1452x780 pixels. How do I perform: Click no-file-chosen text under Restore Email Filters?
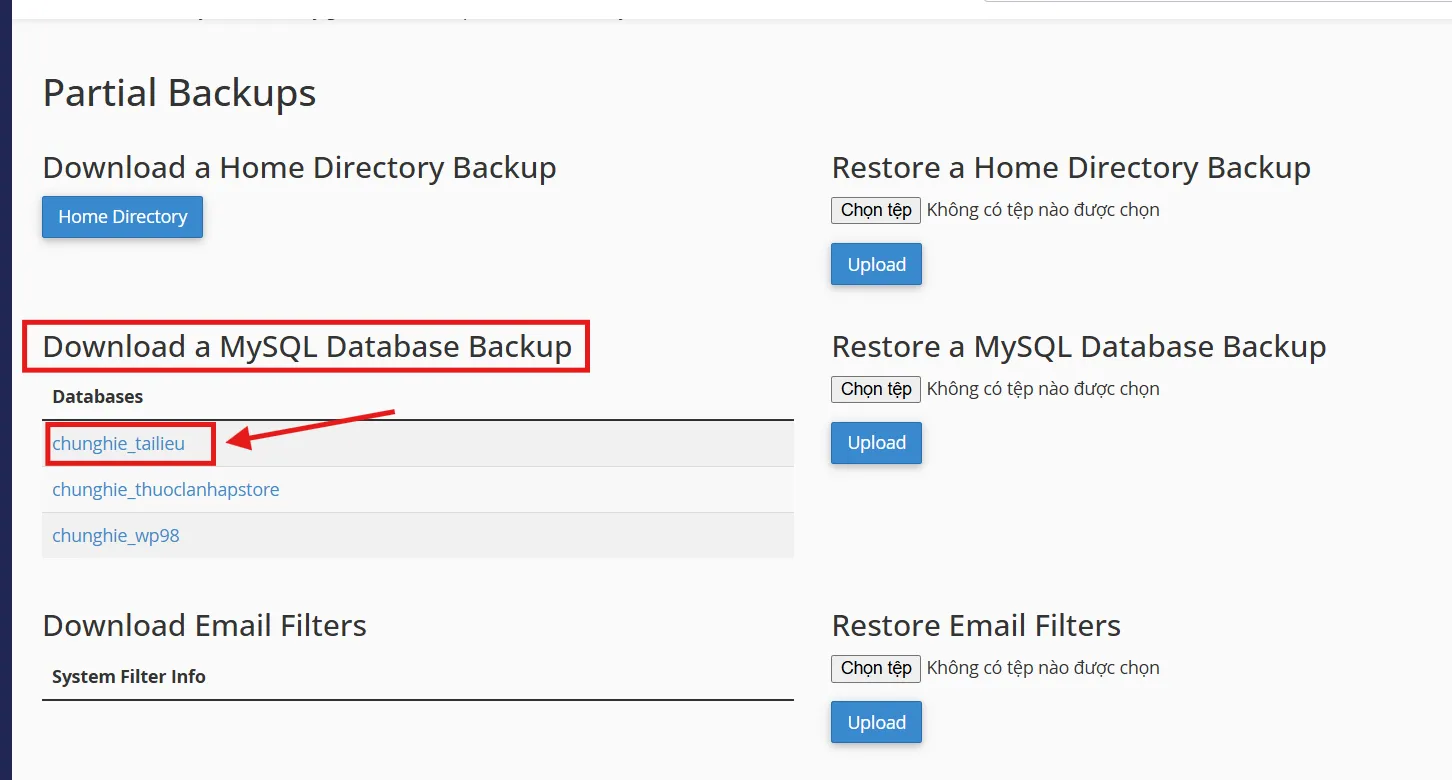(x=1043, y=668)
